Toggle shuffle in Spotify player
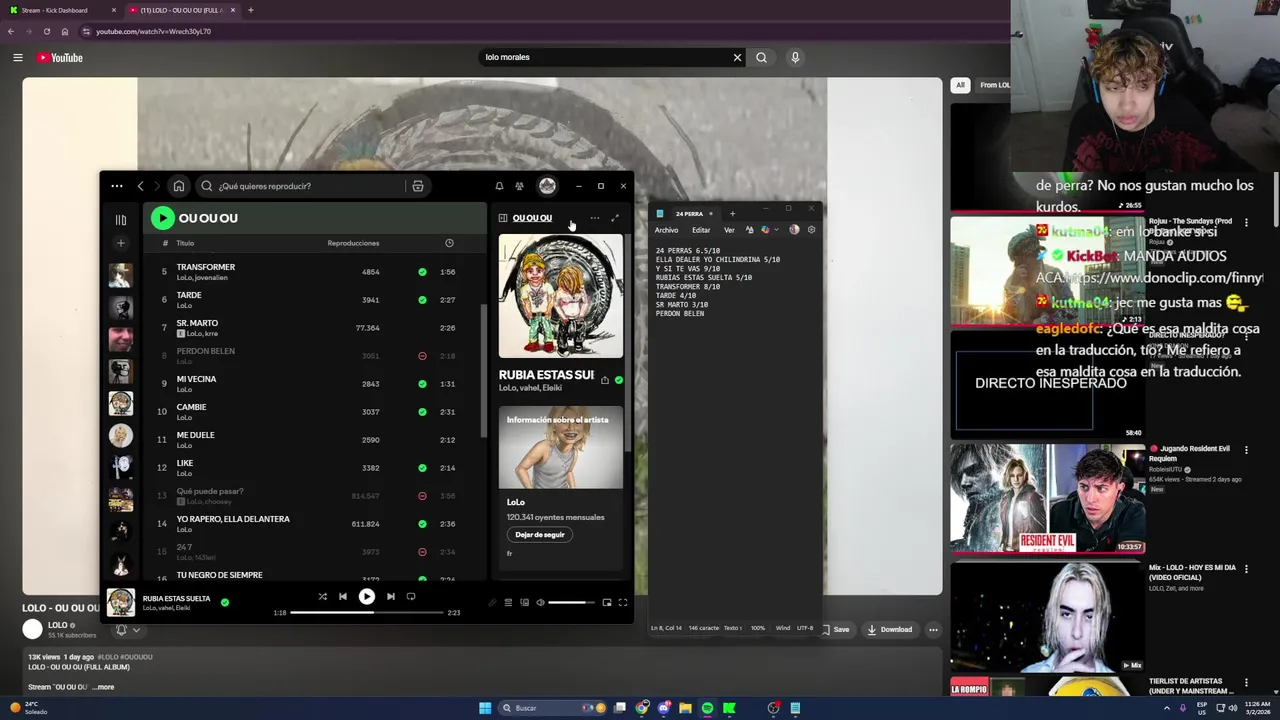The image size is (1280, 720). [323, 597]
